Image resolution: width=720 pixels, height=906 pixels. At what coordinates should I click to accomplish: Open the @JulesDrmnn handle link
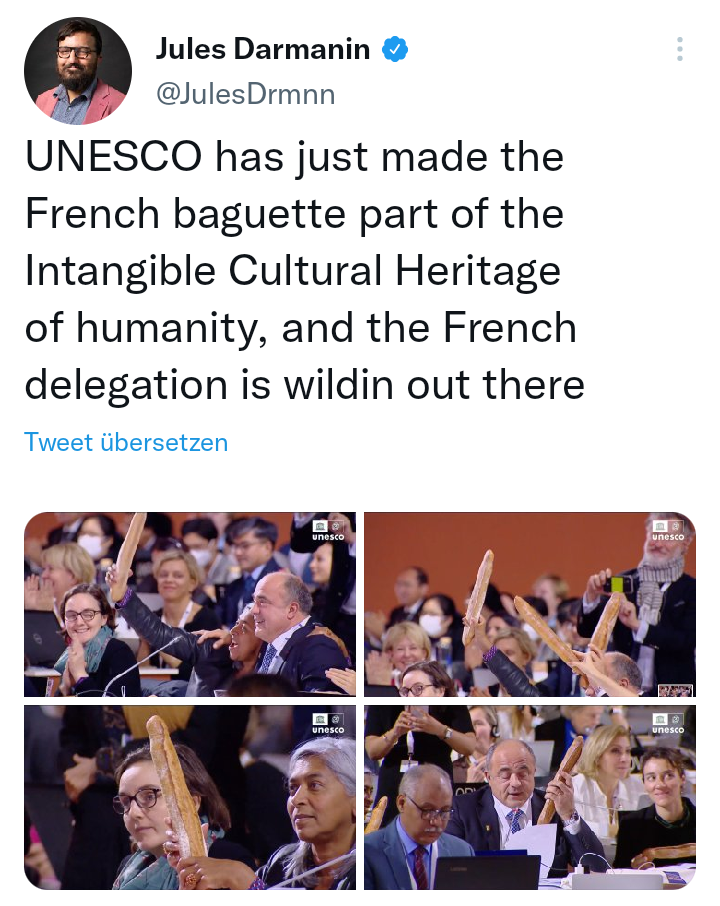(245, 94)
